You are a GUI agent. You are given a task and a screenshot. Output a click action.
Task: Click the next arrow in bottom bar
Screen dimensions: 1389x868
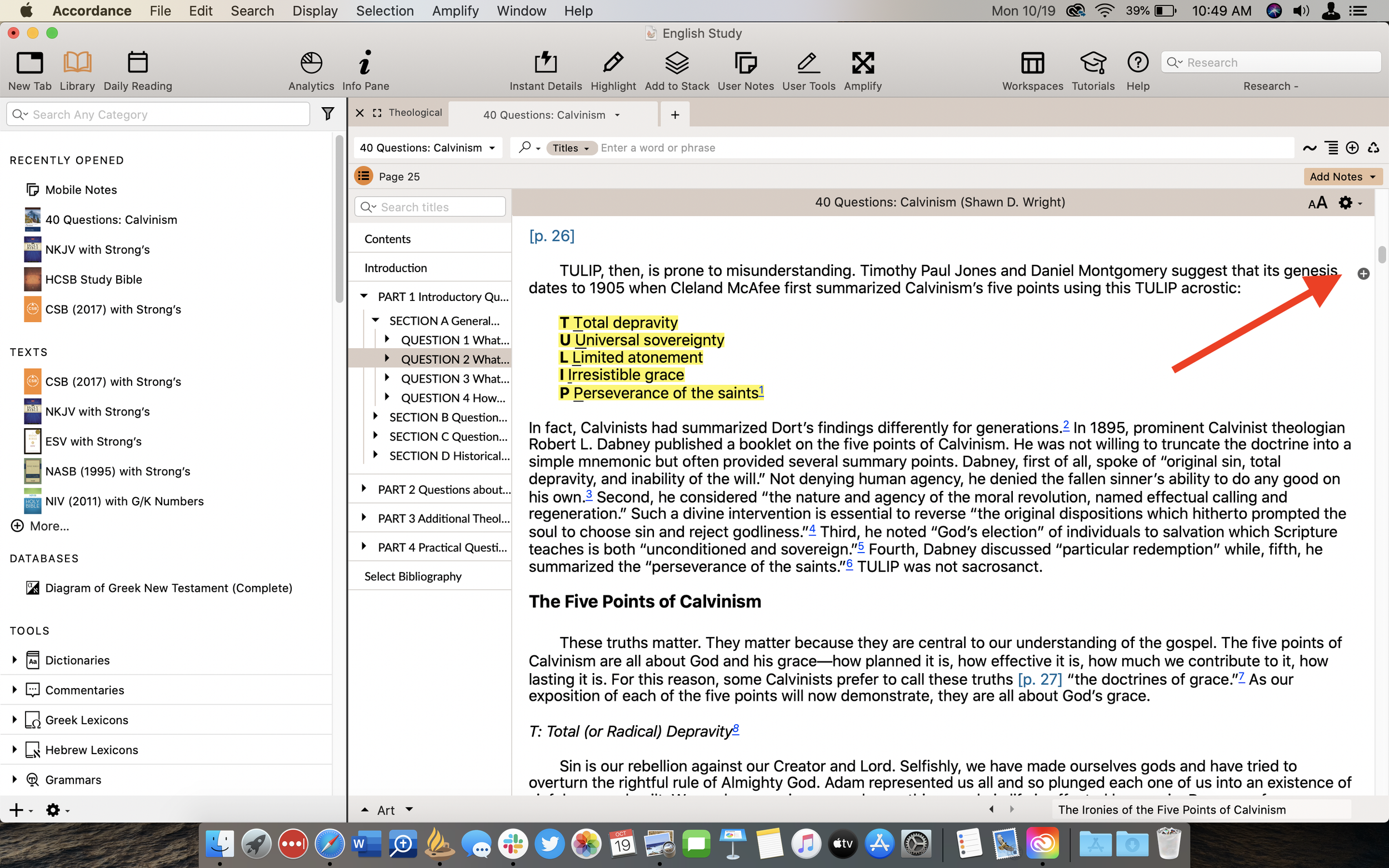coord(1012,809)
